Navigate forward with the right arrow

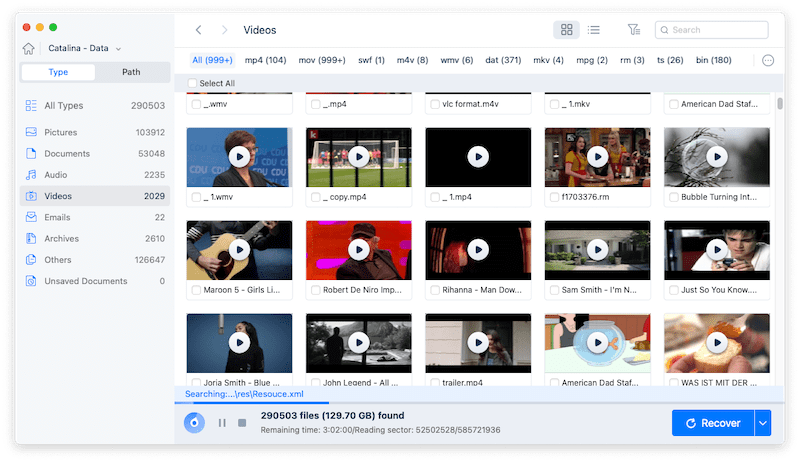(x=224, y=30)
